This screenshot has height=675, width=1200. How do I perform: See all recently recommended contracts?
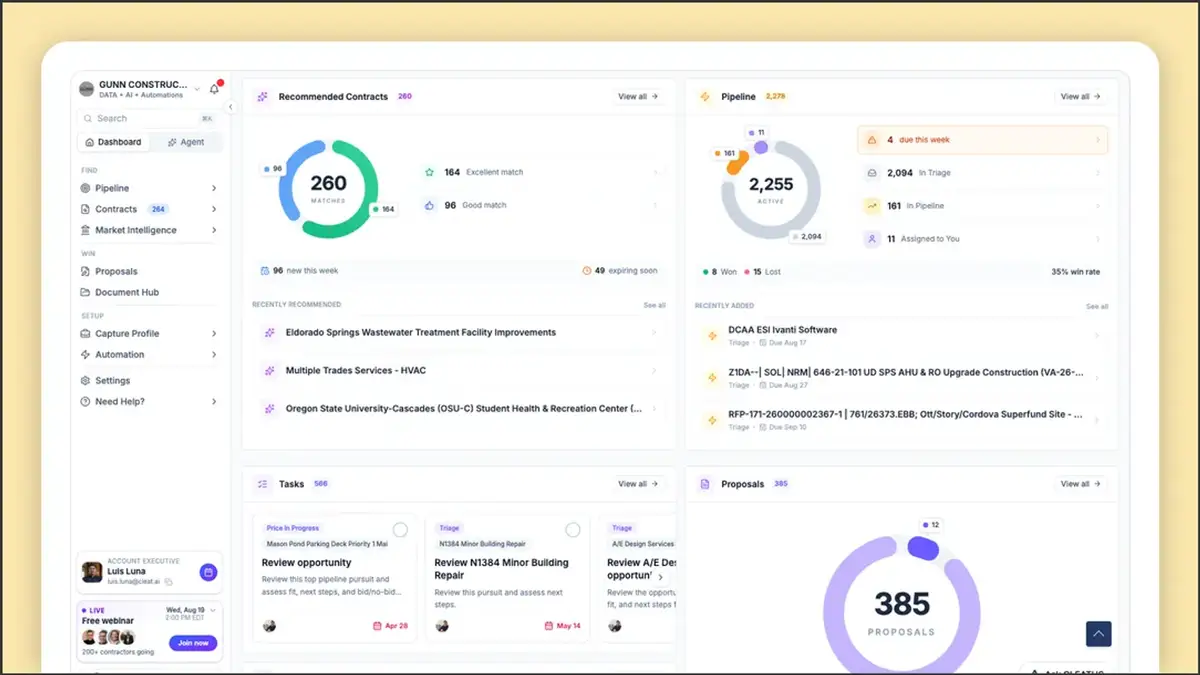(655, 305)
